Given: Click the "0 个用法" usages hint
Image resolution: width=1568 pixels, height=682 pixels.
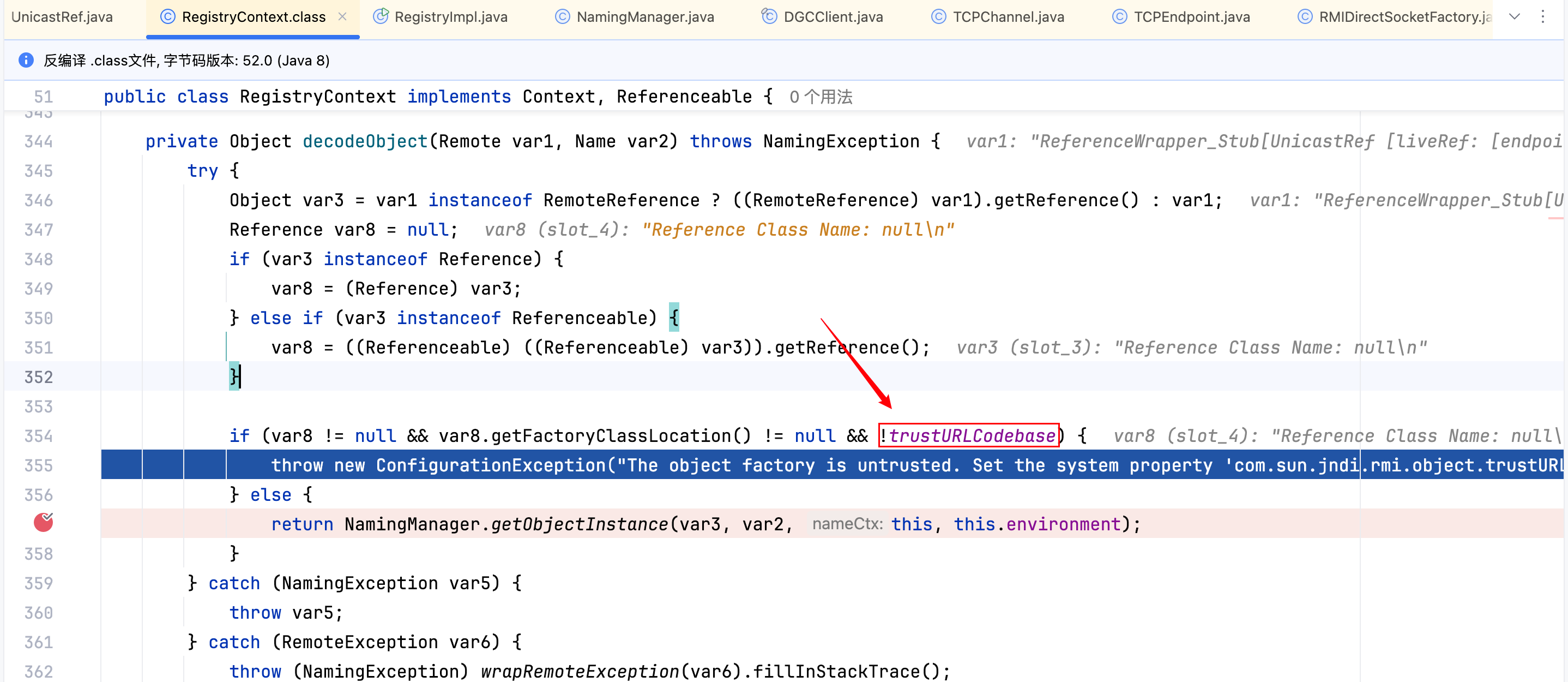Looking at the screenshot, I should tap(821, 97).
